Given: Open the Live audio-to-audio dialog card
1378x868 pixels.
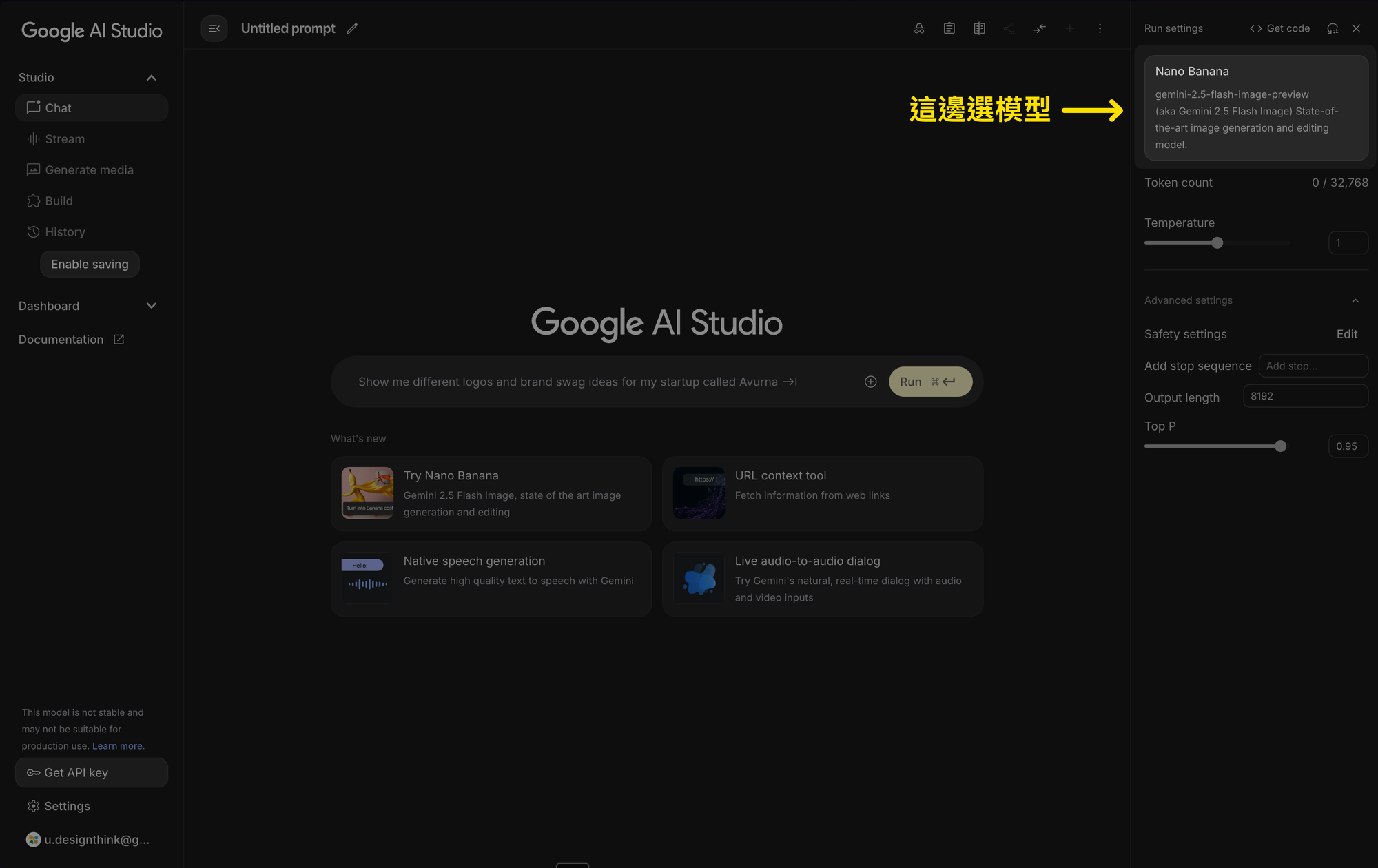Looking at the screenshot, I should tap(823, 579).
